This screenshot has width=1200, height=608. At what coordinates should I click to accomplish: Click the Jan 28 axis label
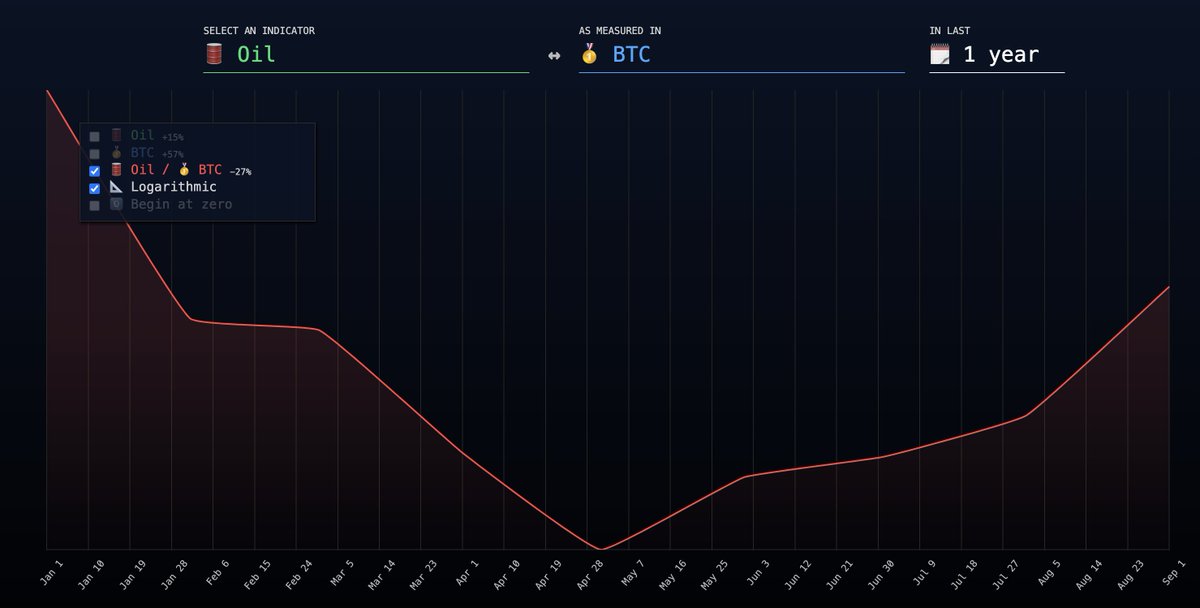click(x=173, y=577)
